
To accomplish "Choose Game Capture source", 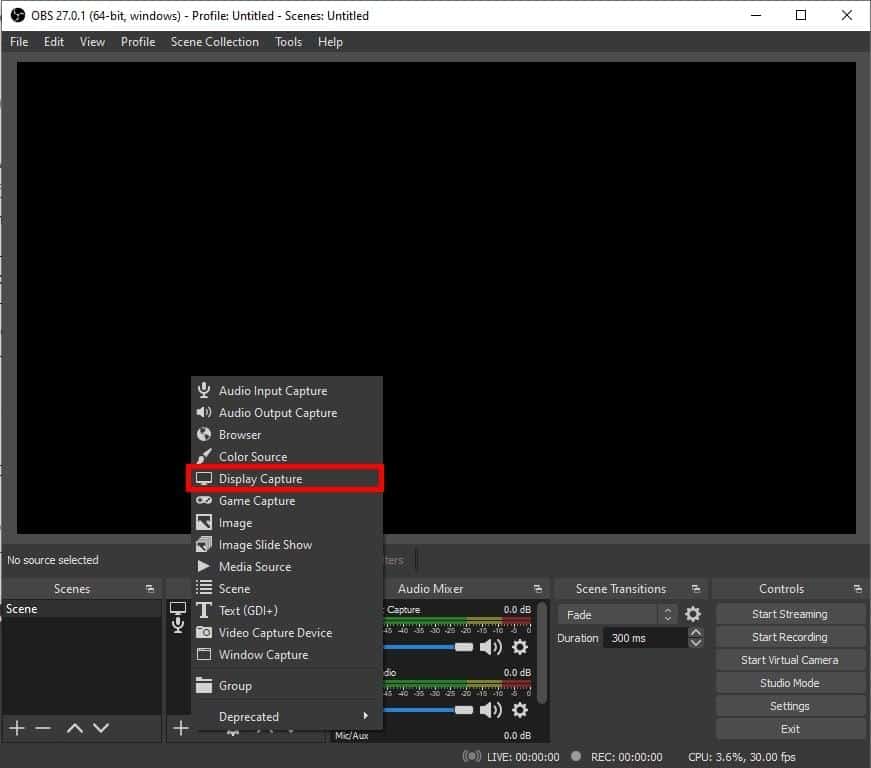I will coord(287,501).
